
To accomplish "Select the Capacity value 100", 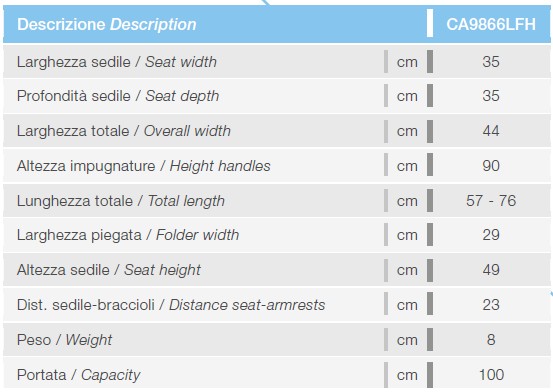I will pyautogui.click(x=491, y=374).
